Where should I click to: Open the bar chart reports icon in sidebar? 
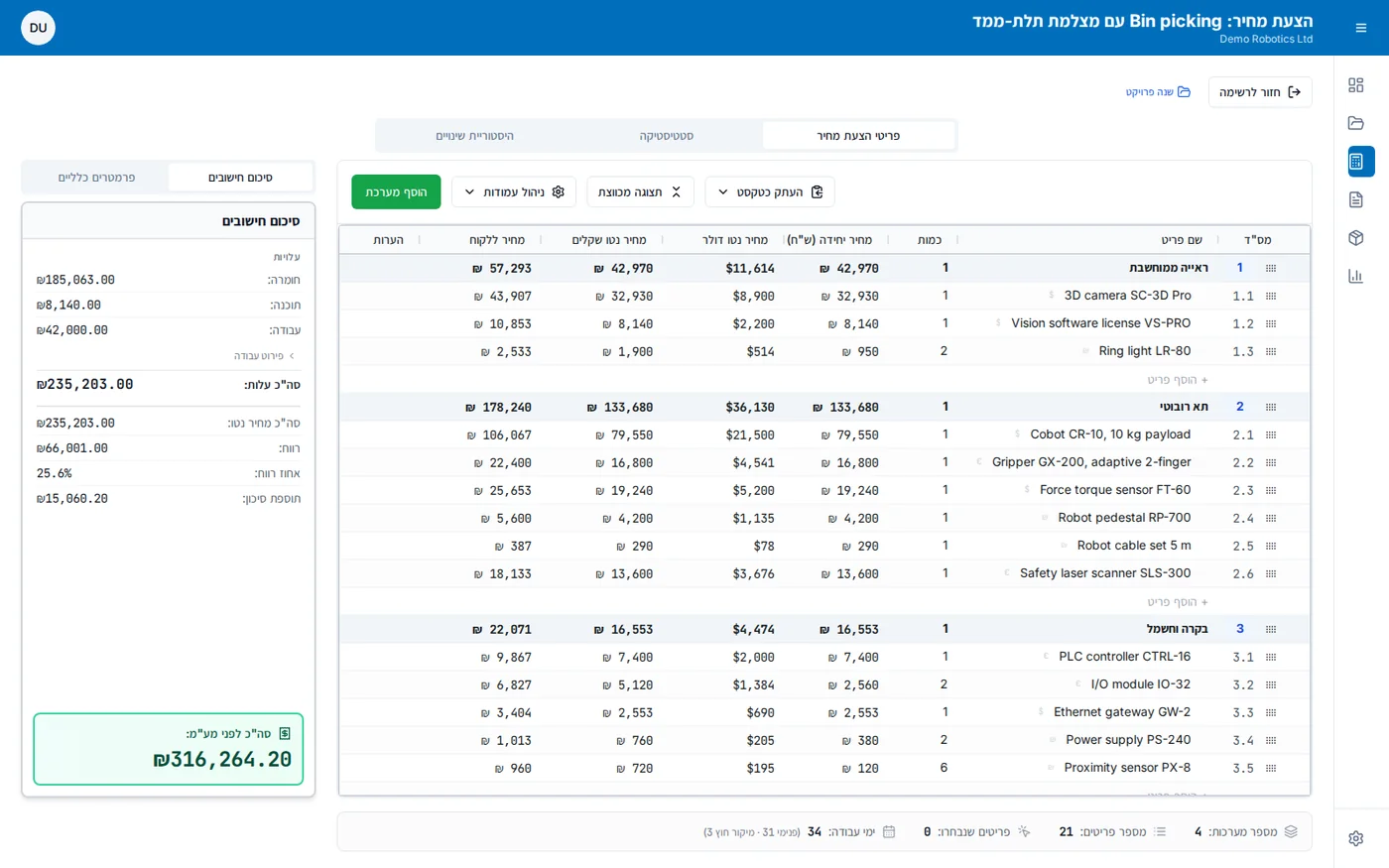(x=1355, y=276)
